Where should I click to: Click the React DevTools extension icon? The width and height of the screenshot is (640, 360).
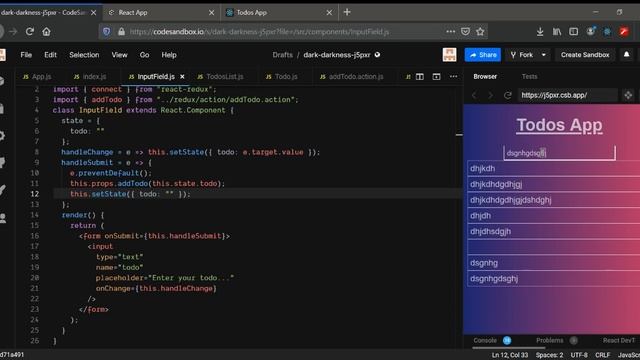(607, 31)
